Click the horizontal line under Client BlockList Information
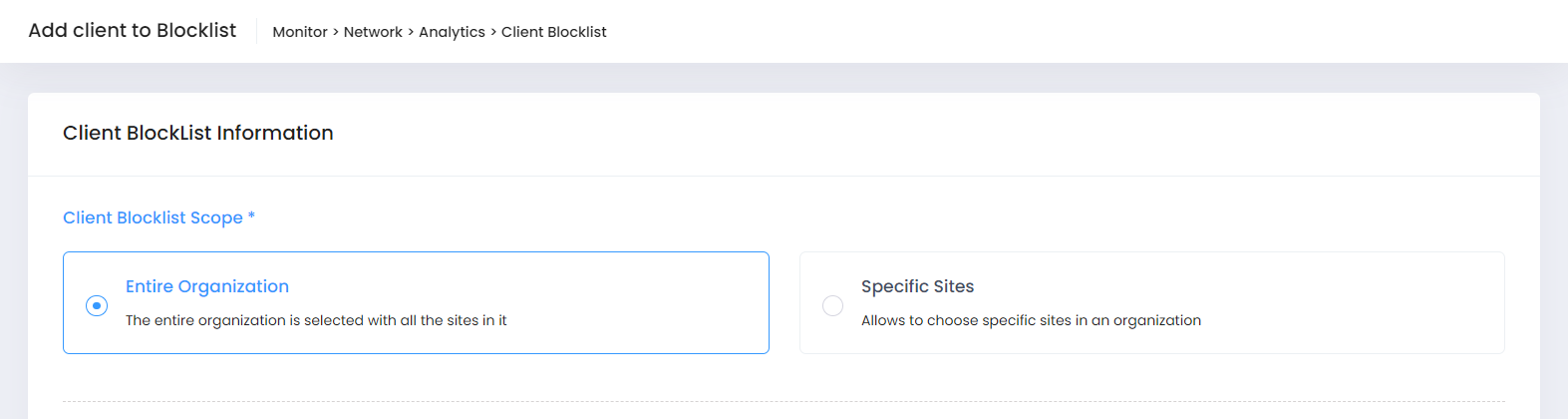1568x419 pixels. pyautogui.click(x=784, y=177)
